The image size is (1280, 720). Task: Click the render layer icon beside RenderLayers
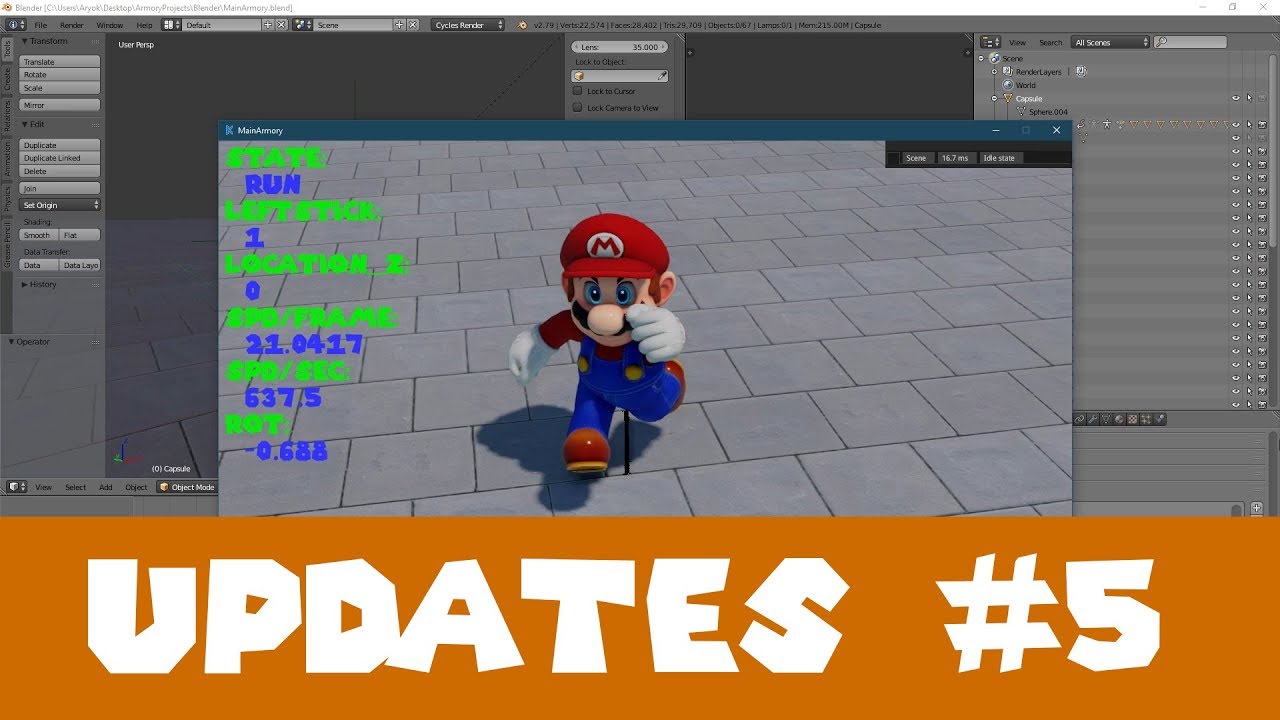click(x=1080, y=72)
